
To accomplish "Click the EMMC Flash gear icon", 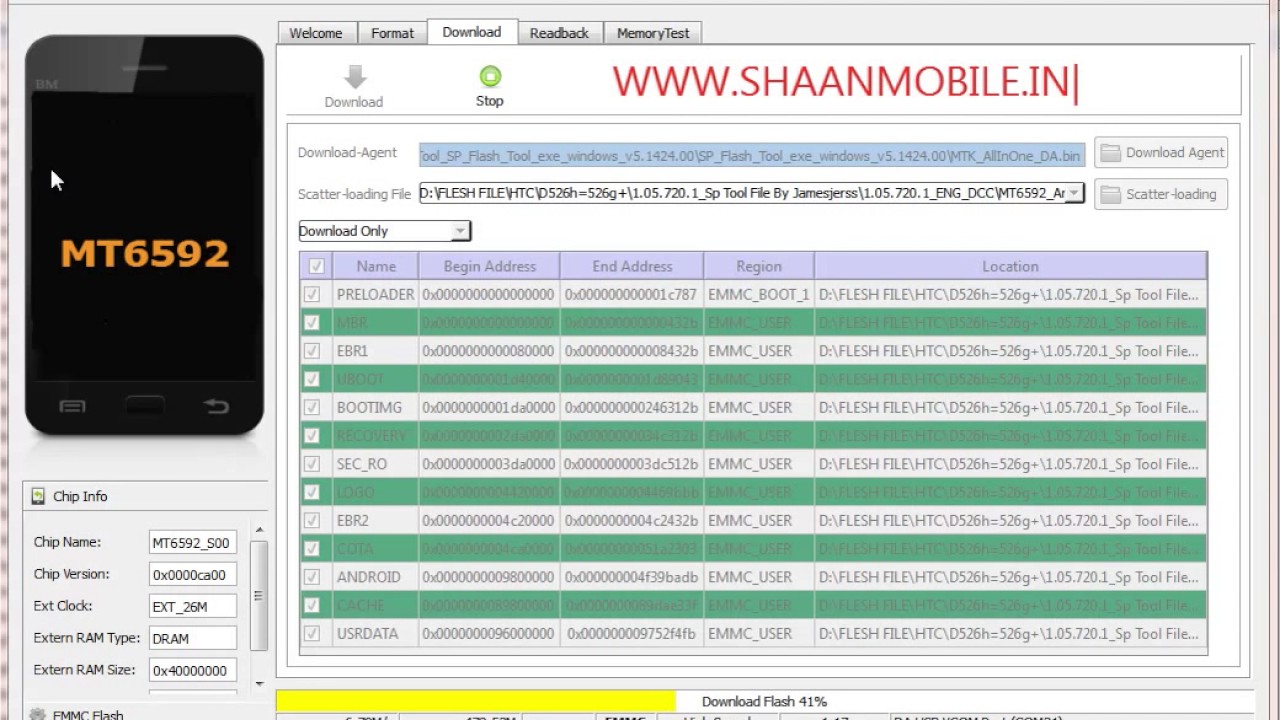I will click(38, 715).
